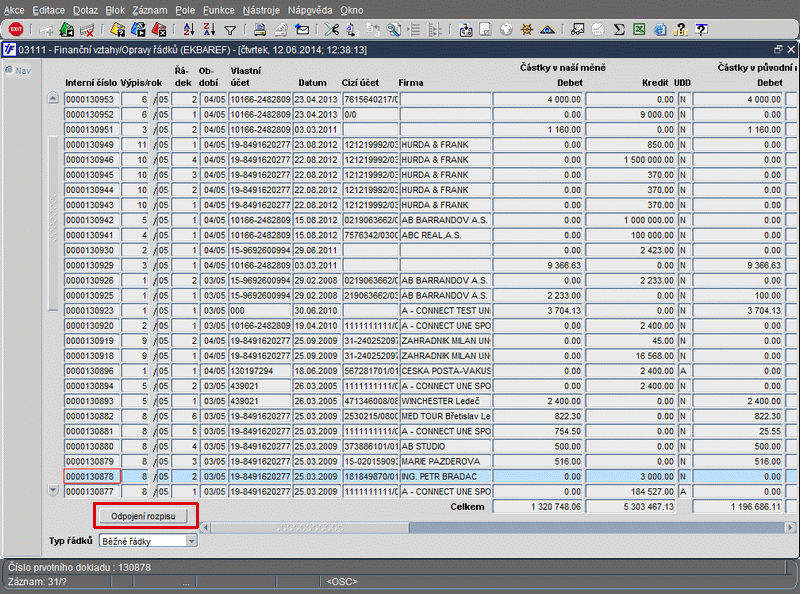Image resolution: width=800 pixels, height=594 pixels.
Task: Click the print icon in toolbar
Action: point(260,30)
